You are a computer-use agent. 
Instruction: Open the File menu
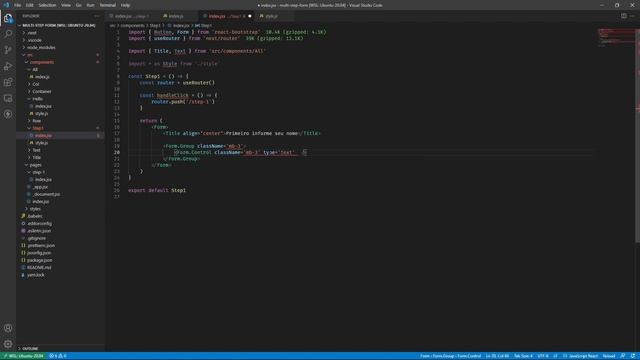click(18, 5)
